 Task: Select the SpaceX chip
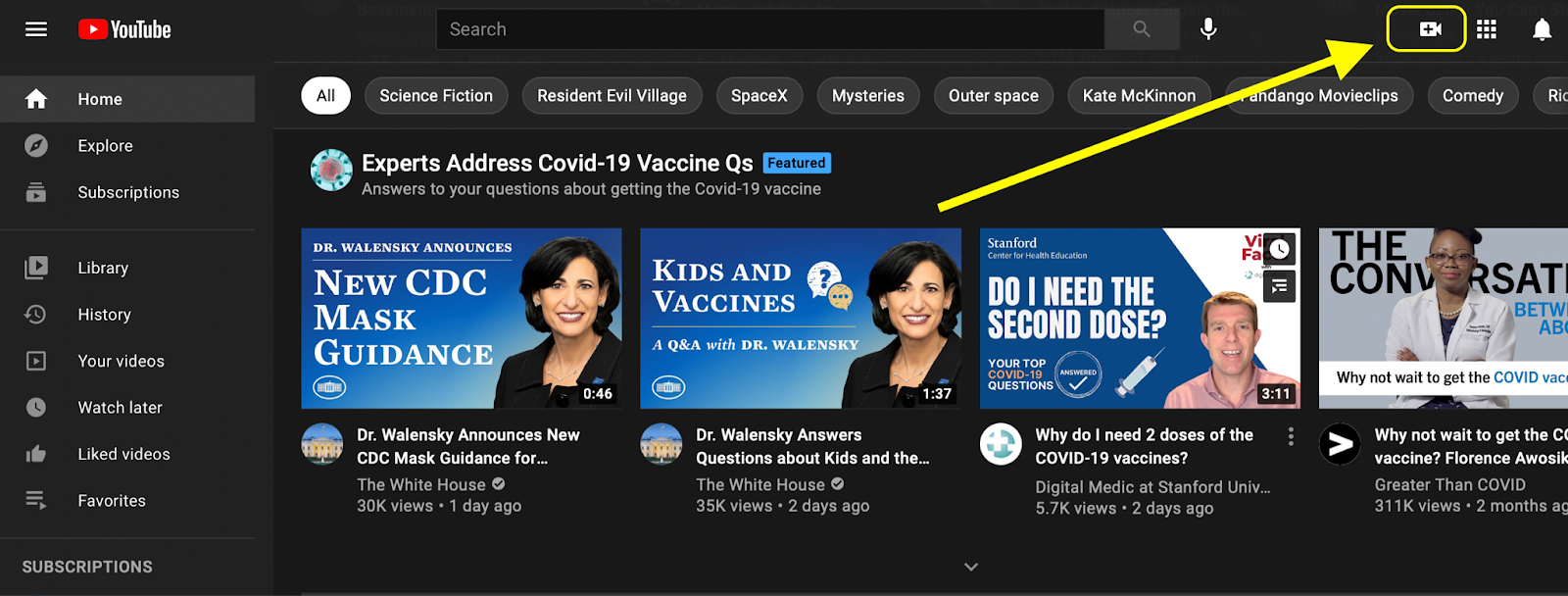[x=759, y=96]
